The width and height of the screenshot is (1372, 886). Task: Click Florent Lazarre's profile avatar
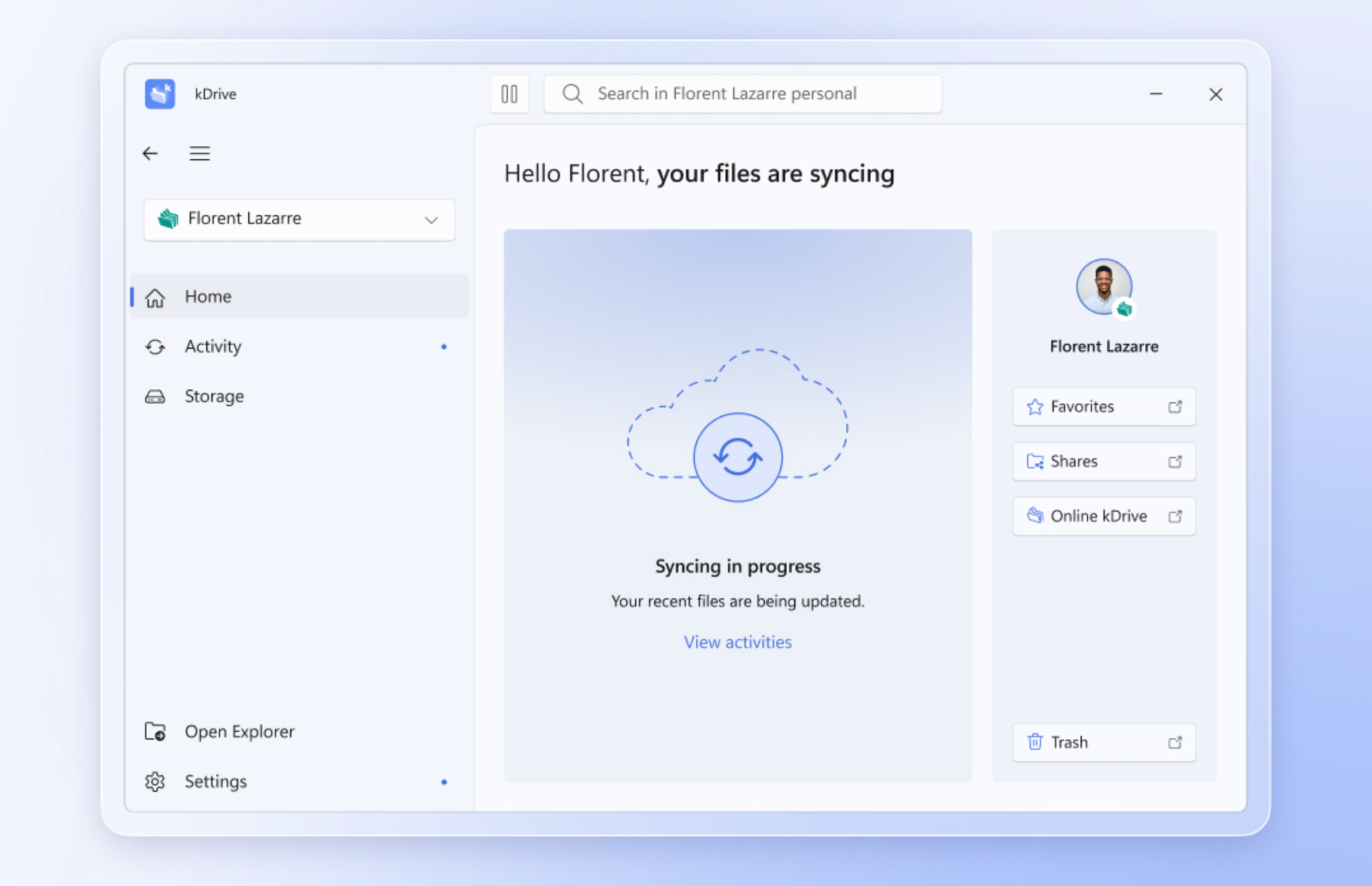pyautogui.click(x=1104, y=286)
